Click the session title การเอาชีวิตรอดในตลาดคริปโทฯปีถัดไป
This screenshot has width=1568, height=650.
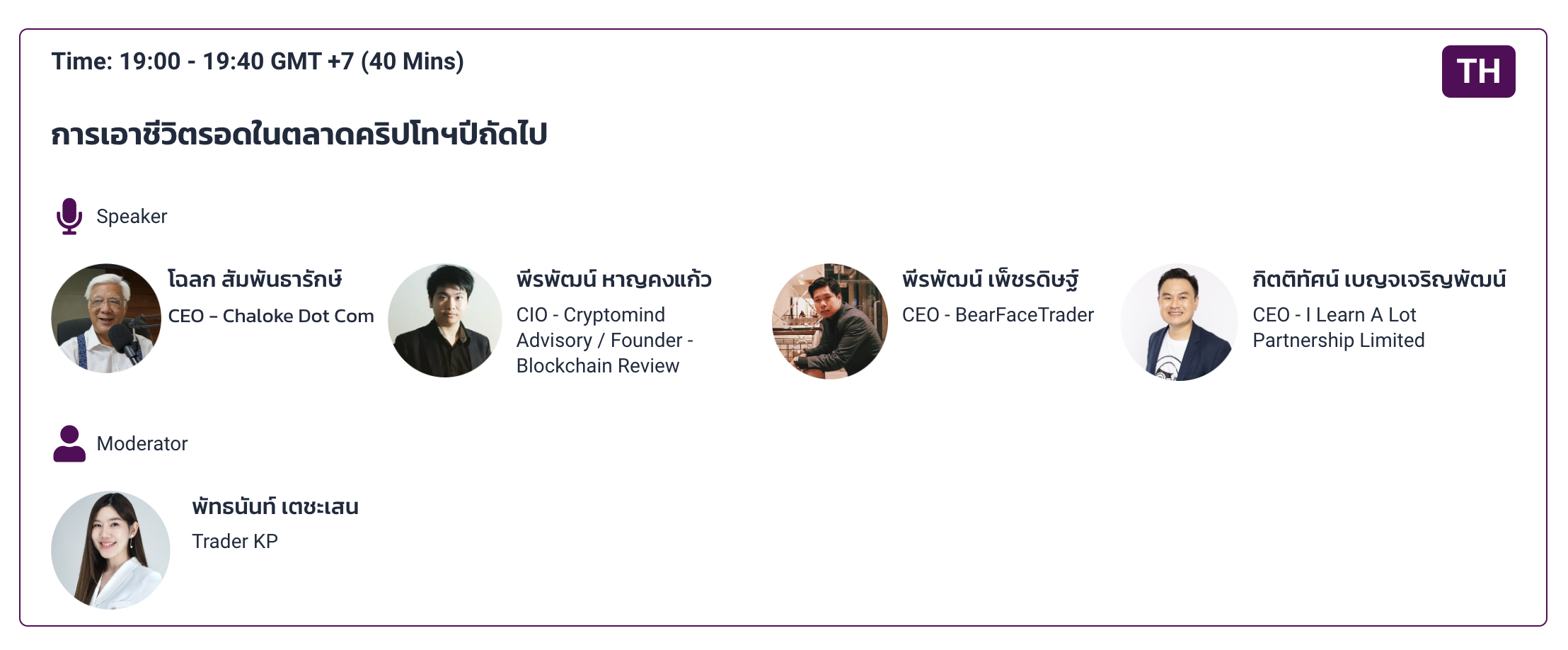(299, 134)
